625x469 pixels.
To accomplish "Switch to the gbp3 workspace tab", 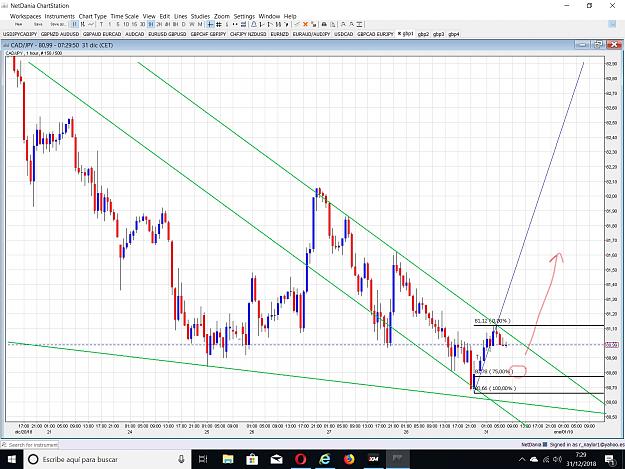I will click(438, 34).
